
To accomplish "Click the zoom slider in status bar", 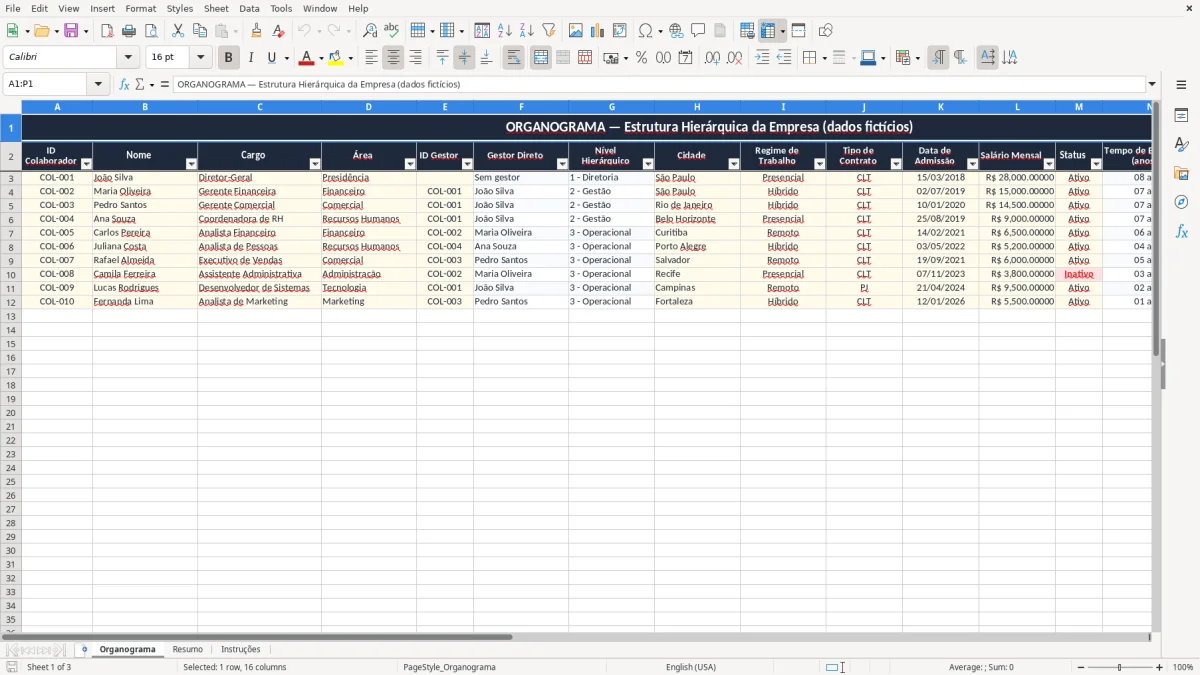I will (1119, 667).
